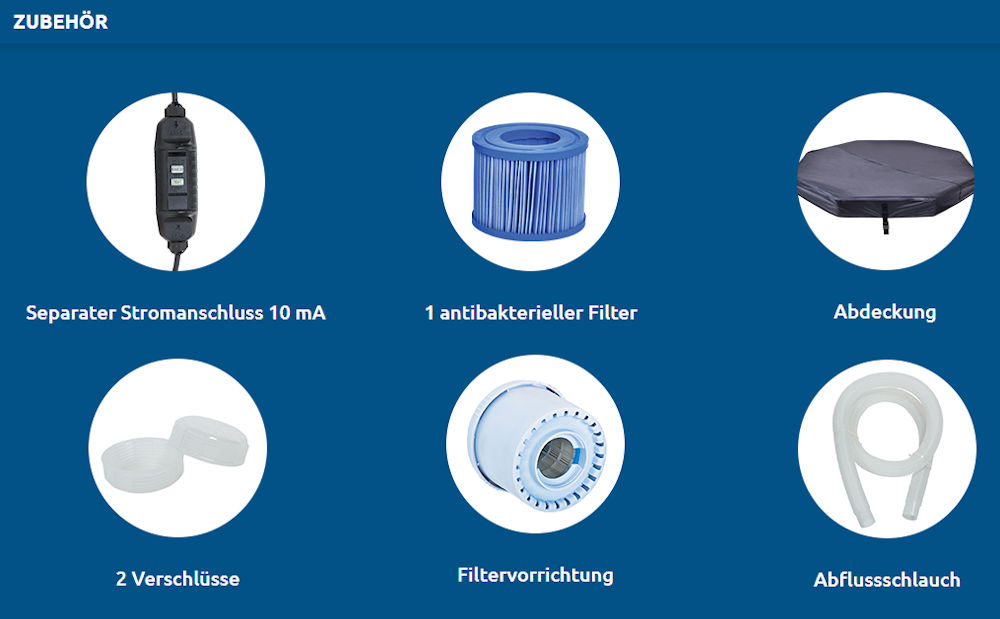This screenshot has height=619, width=1000.
Task: Click the metal mesh opening of filter housing
Action: (557, 458)
